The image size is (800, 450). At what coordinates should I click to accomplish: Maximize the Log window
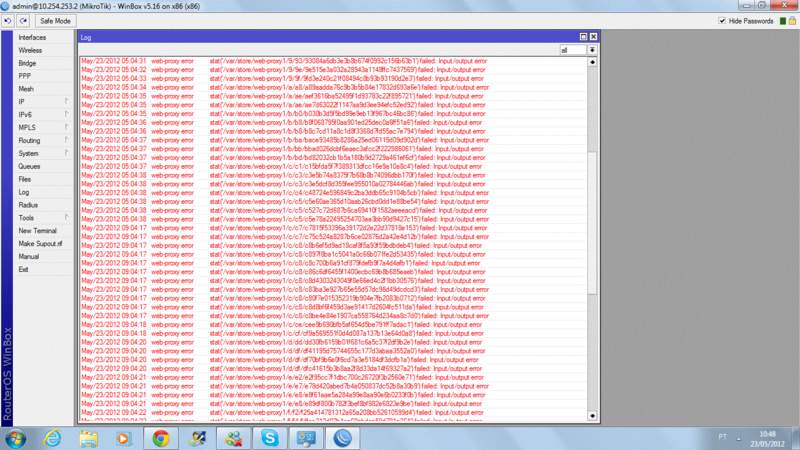tap(584, 37)
